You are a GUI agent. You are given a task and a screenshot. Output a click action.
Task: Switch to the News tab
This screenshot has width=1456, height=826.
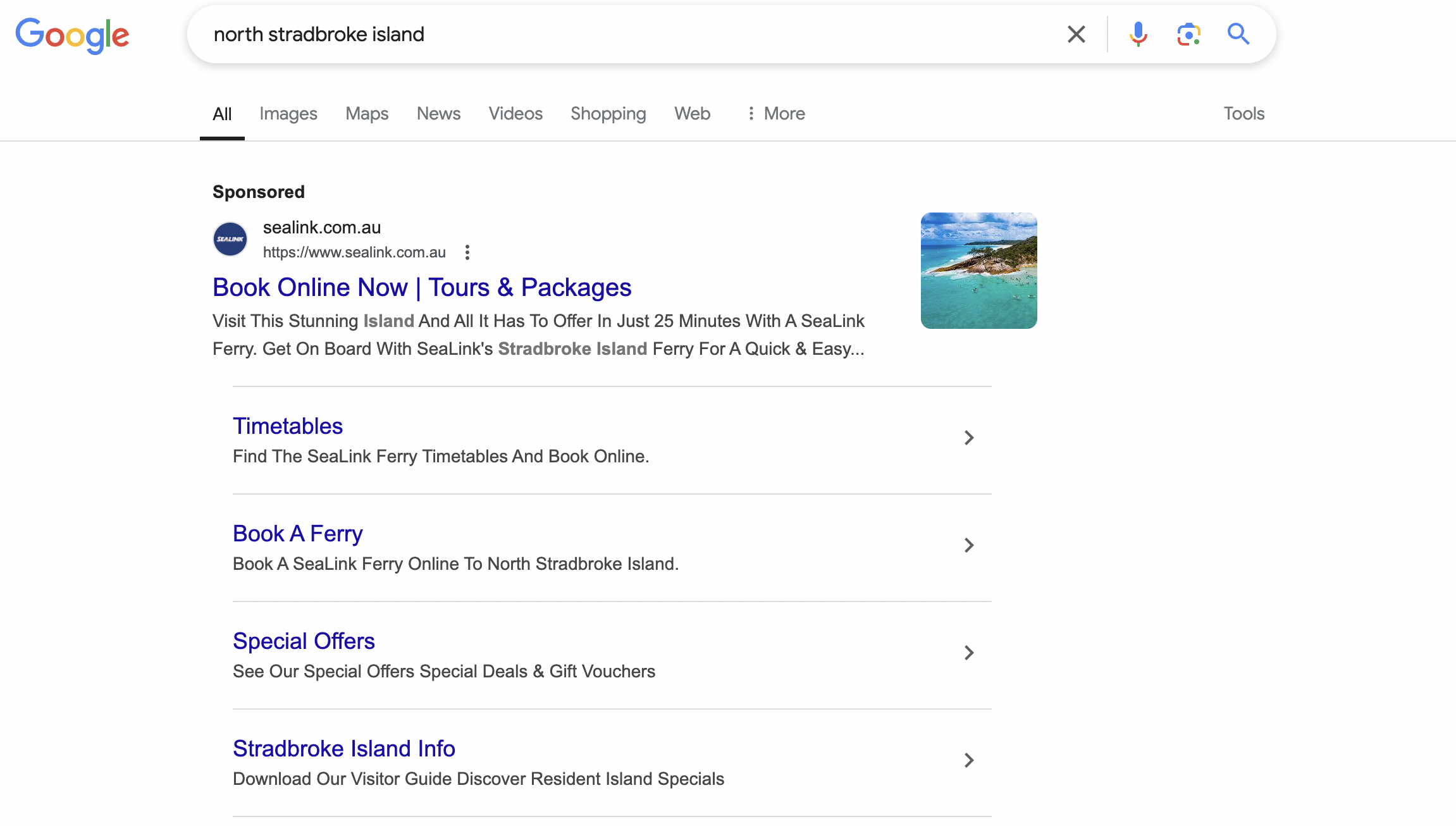tap(438, 114)
